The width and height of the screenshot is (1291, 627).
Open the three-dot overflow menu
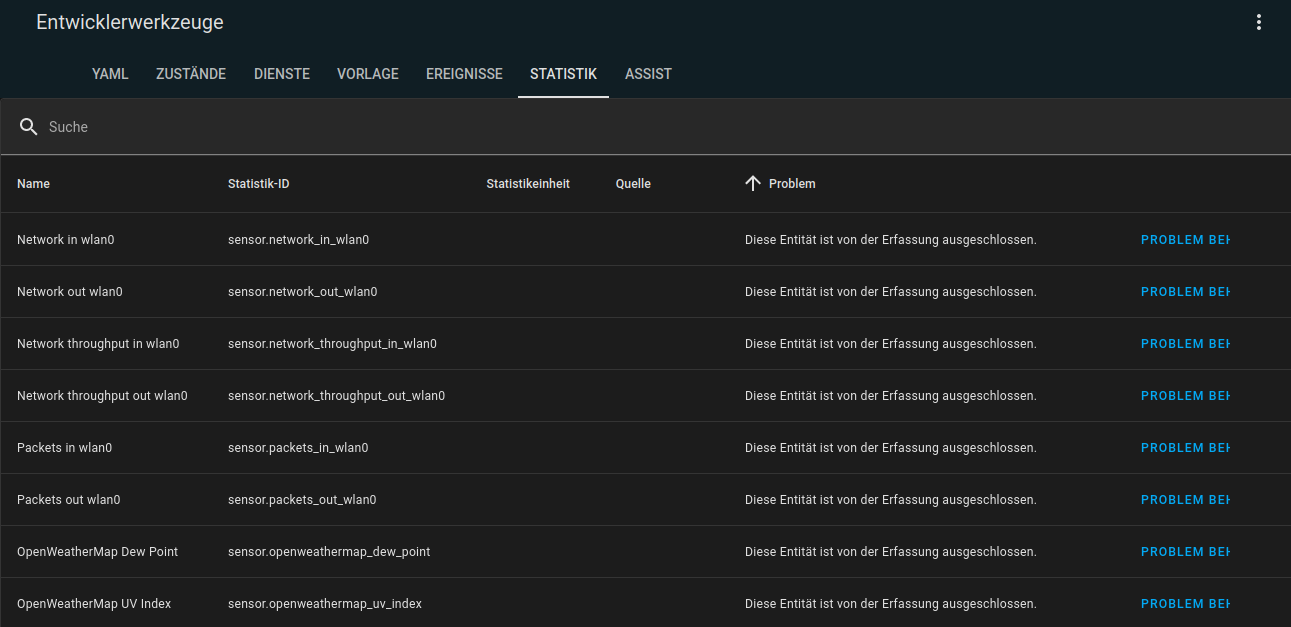tap(1259, 23)
